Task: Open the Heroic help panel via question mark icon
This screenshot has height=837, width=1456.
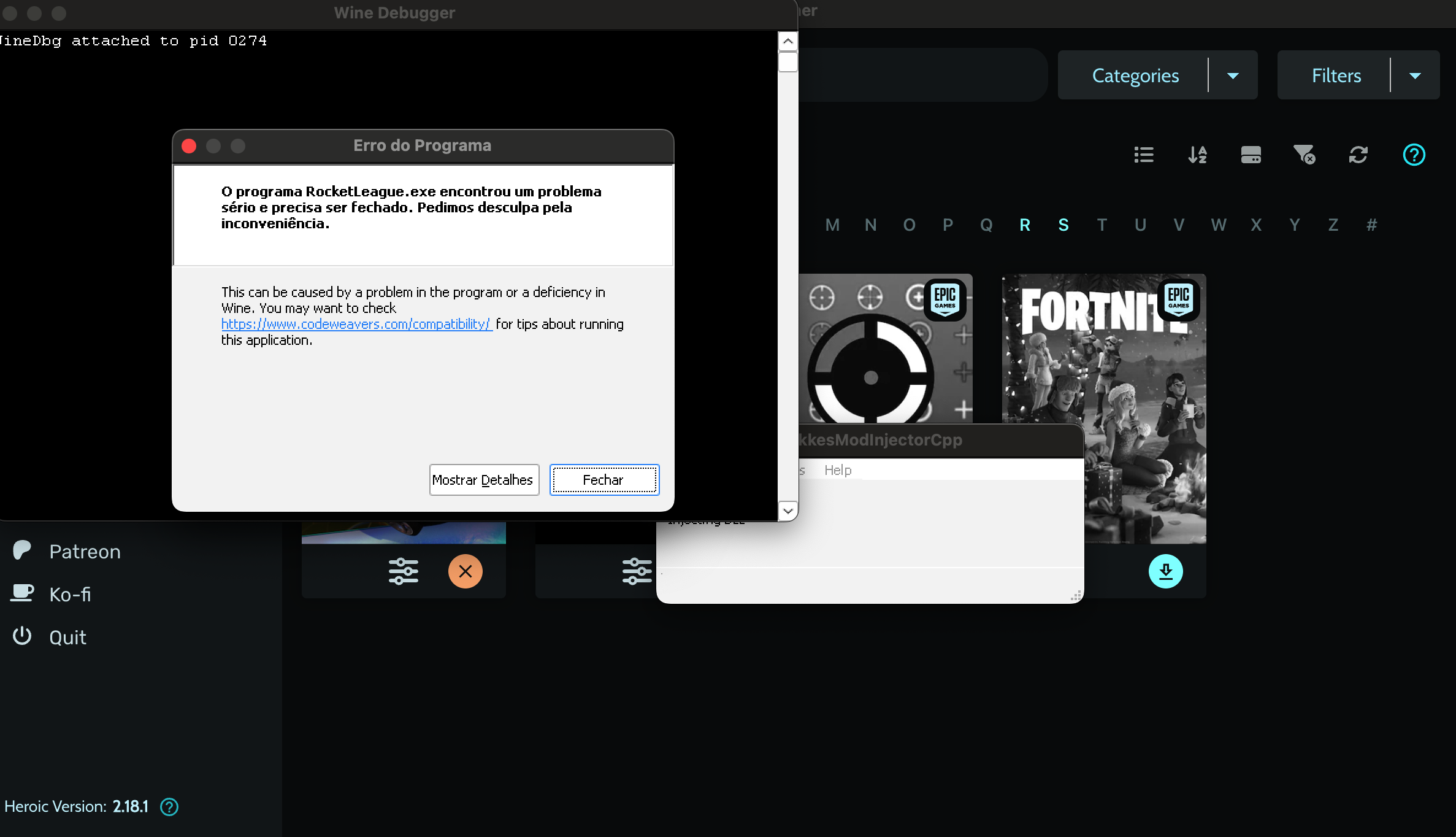Action: point(1414,155)
